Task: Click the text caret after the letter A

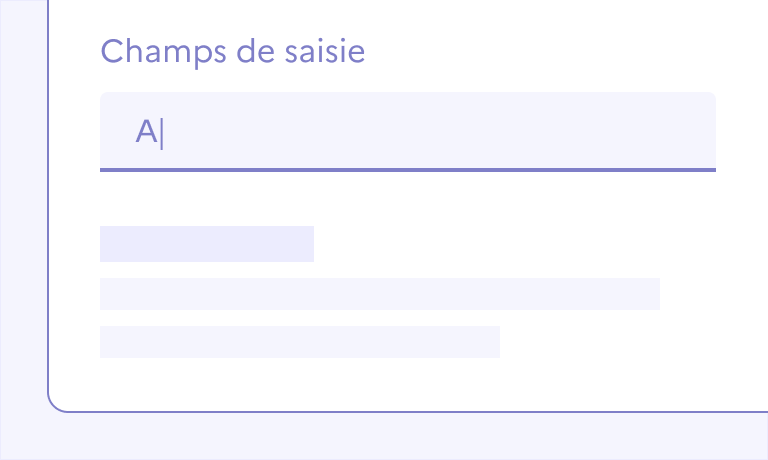Action: click(162, 132)
